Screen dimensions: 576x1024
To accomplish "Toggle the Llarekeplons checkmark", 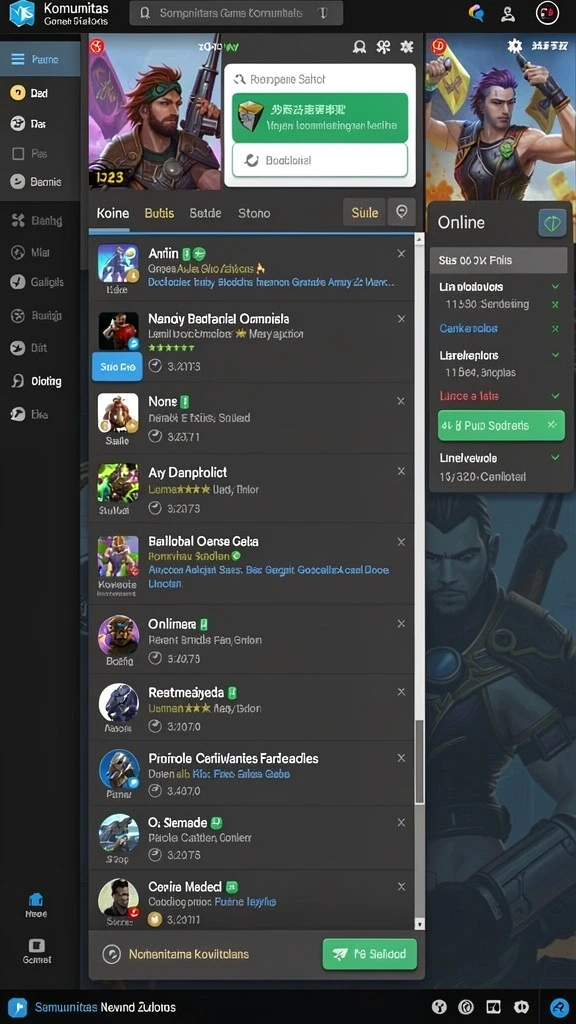I will pos(556,355).
